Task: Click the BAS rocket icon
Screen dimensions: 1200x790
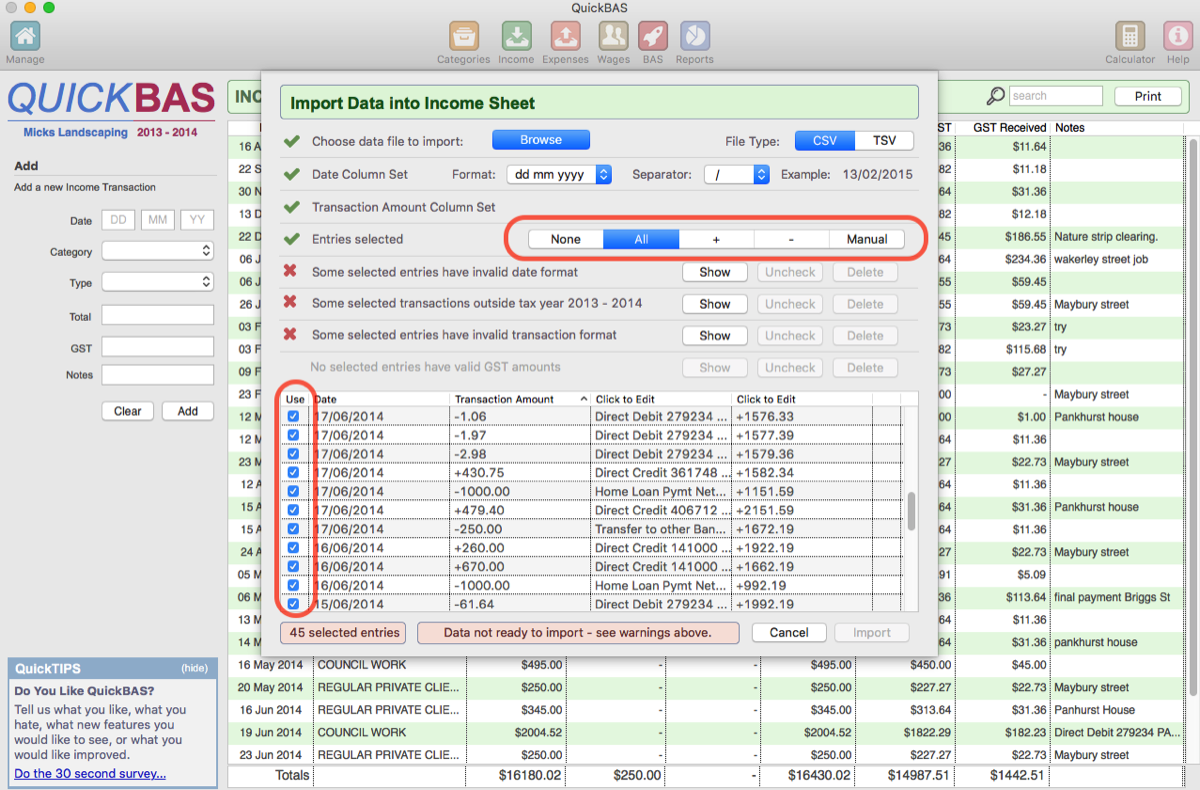Action: coord(653,37)
